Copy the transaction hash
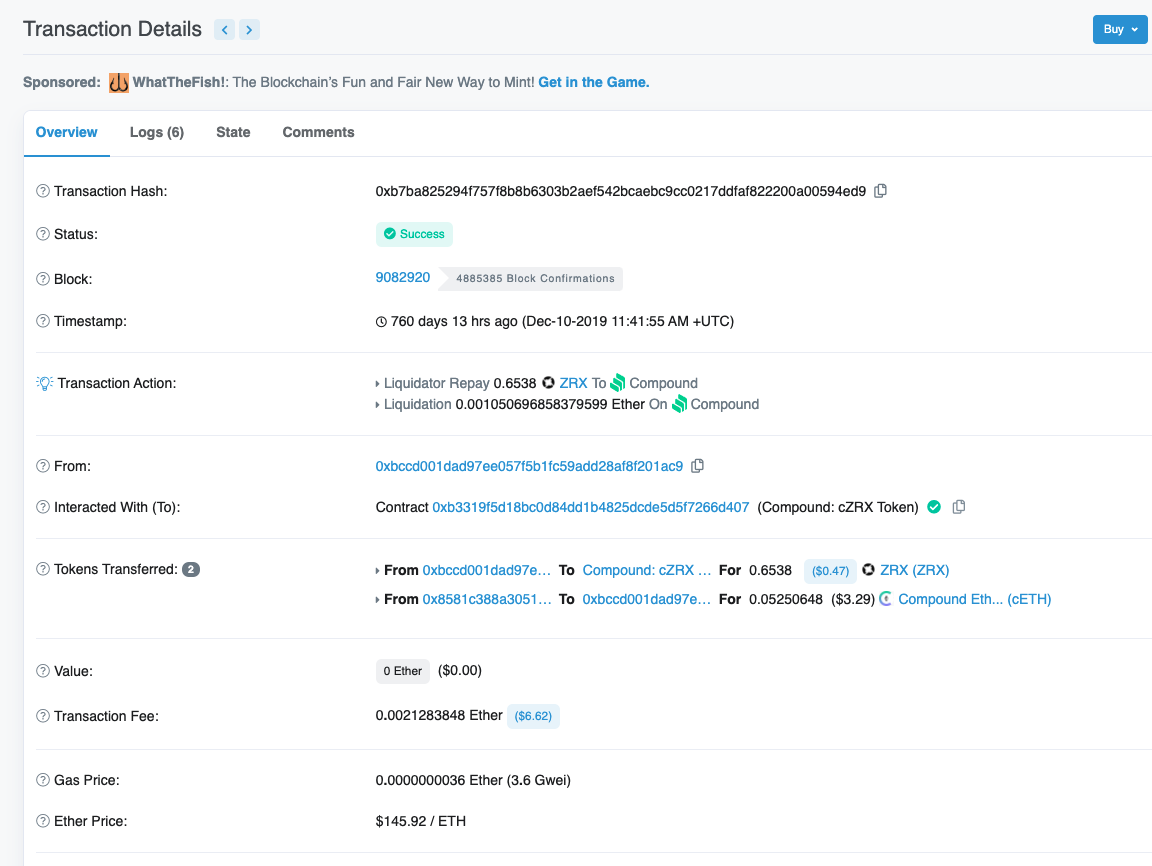 (880, 191)
